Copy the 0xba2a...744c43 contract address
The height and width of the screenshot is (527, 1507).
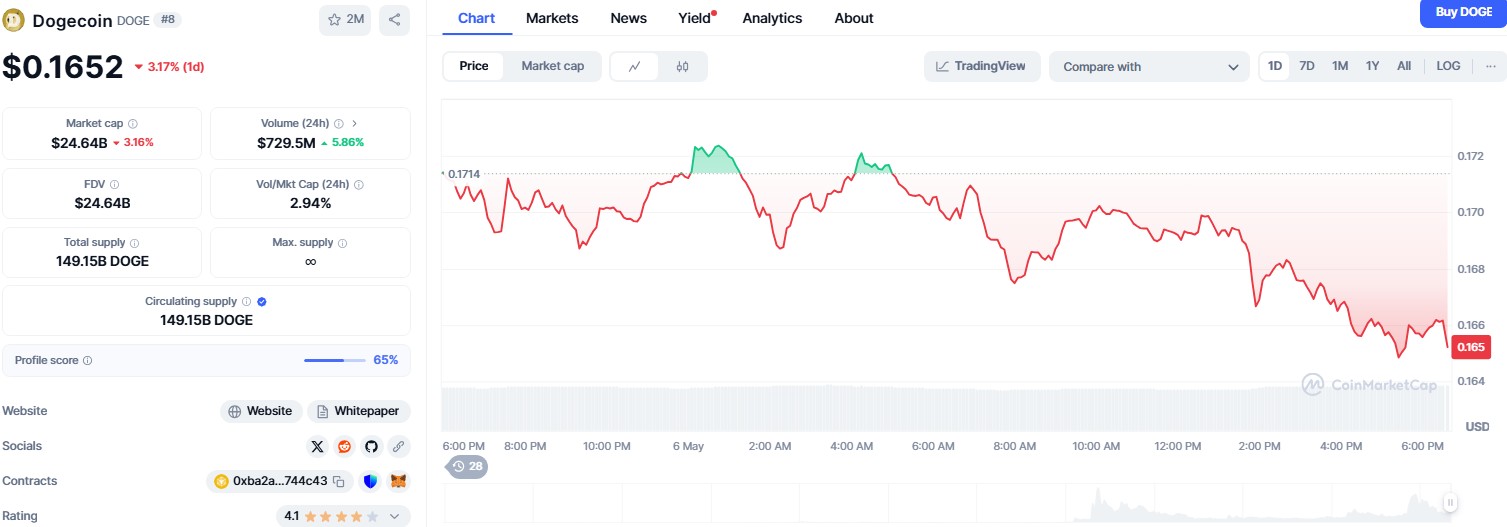(339, 481)
